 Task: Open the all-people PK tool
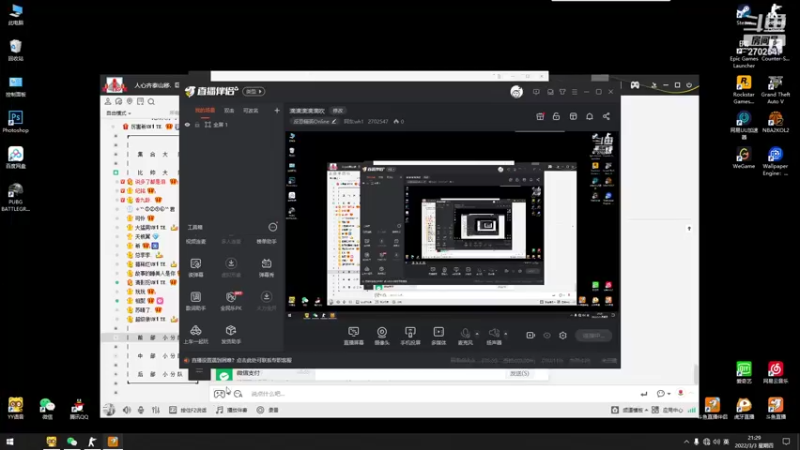click(231, 301)
